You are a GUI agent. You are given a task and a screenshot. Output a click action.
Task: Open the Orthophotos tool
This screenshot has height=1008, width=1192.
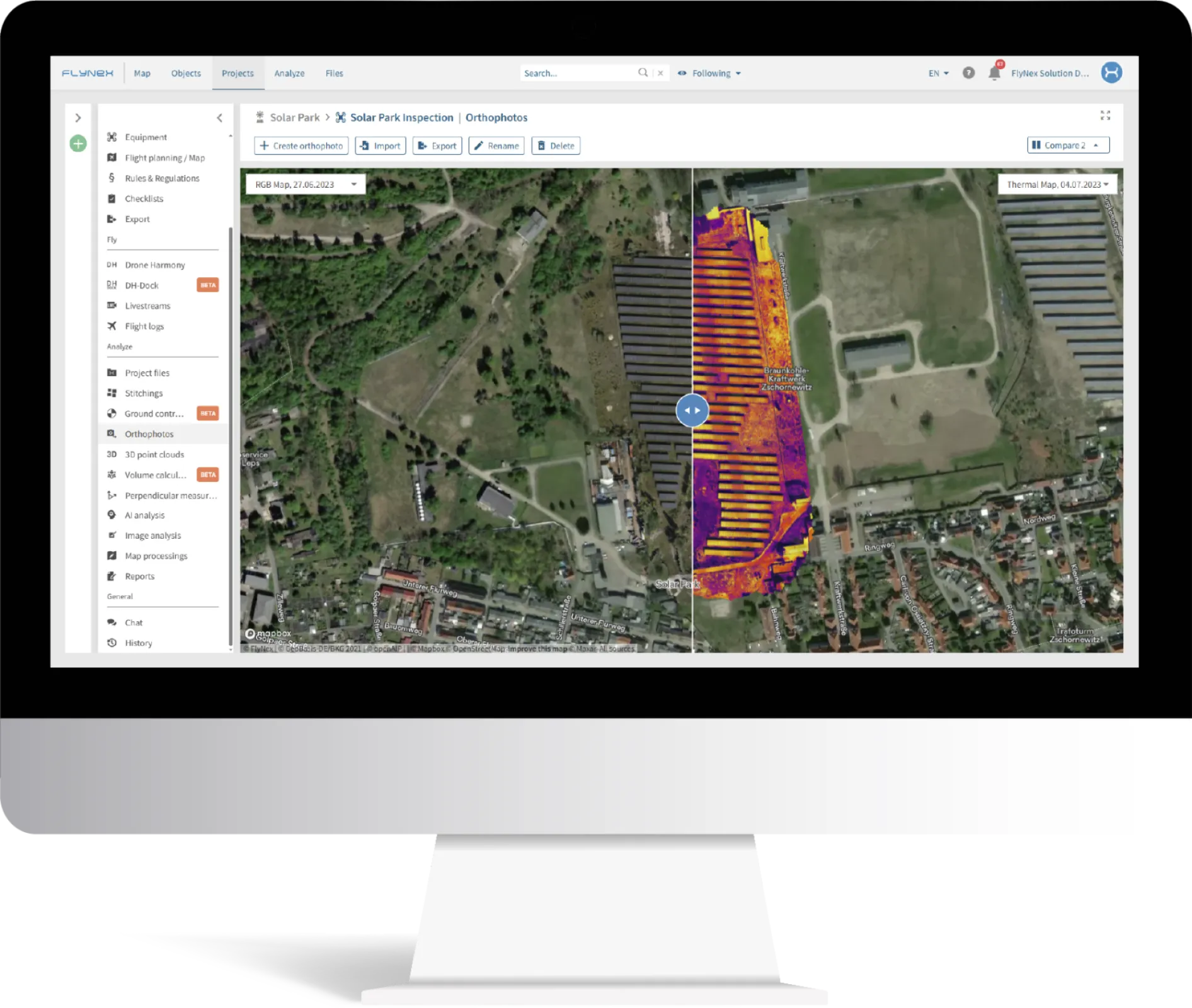pos(149,433)
